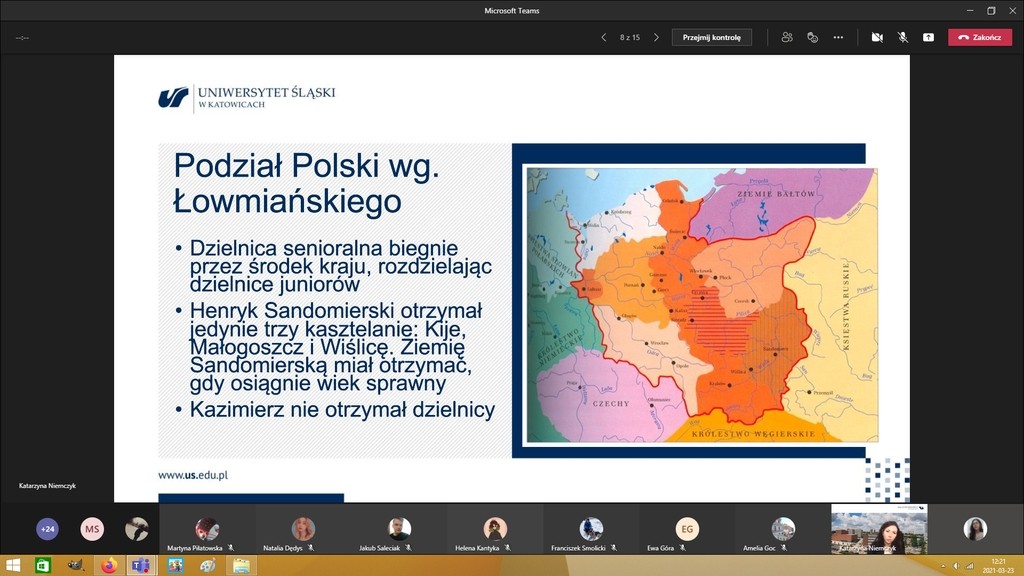Switch to Microsoft Teams taskbar icon
1024x576 pixels.
(141, 566)
